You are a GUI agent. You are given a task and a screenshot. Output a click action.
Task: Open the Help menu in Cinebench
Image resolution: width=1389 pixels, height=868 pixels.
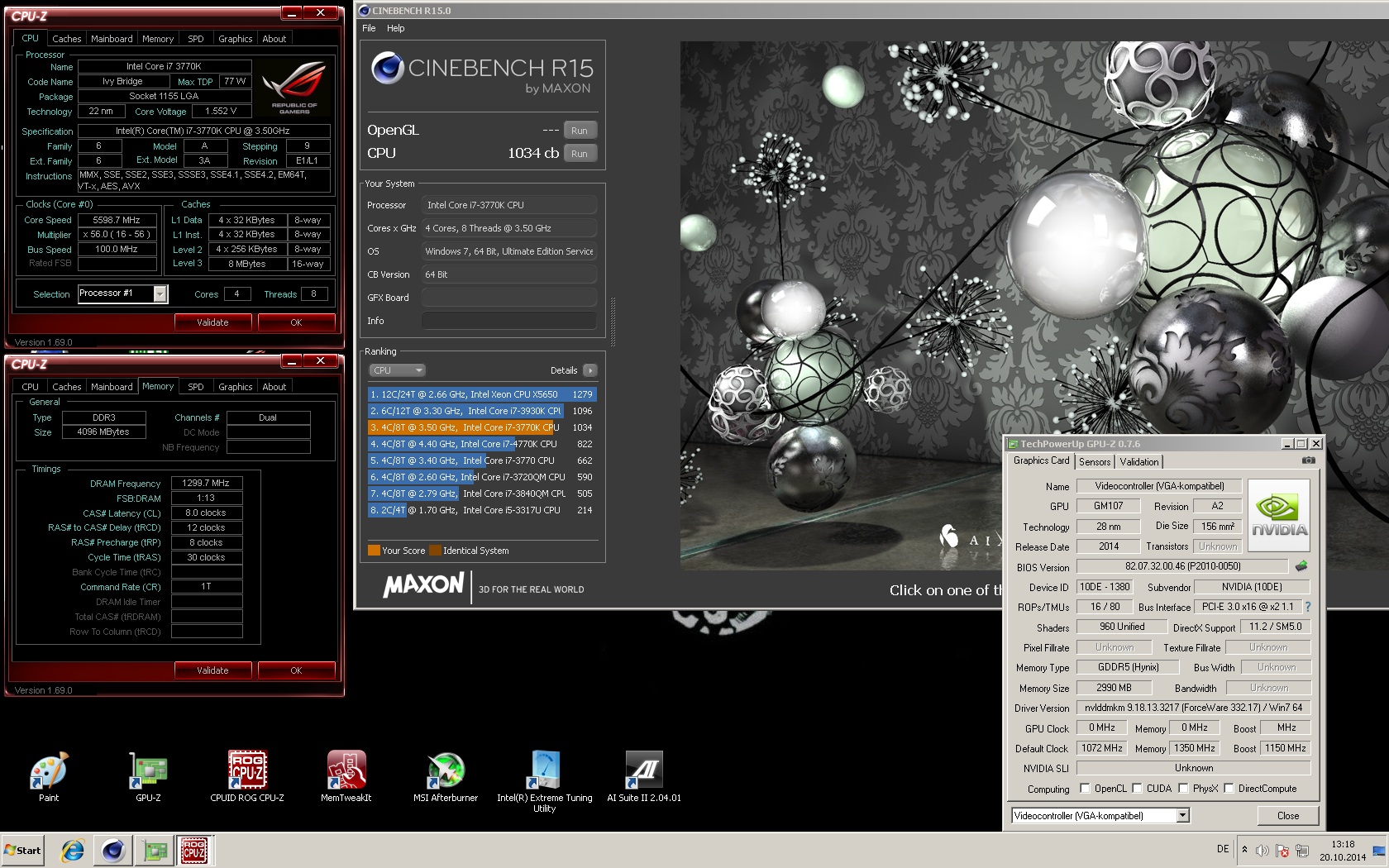click(396, 28)
